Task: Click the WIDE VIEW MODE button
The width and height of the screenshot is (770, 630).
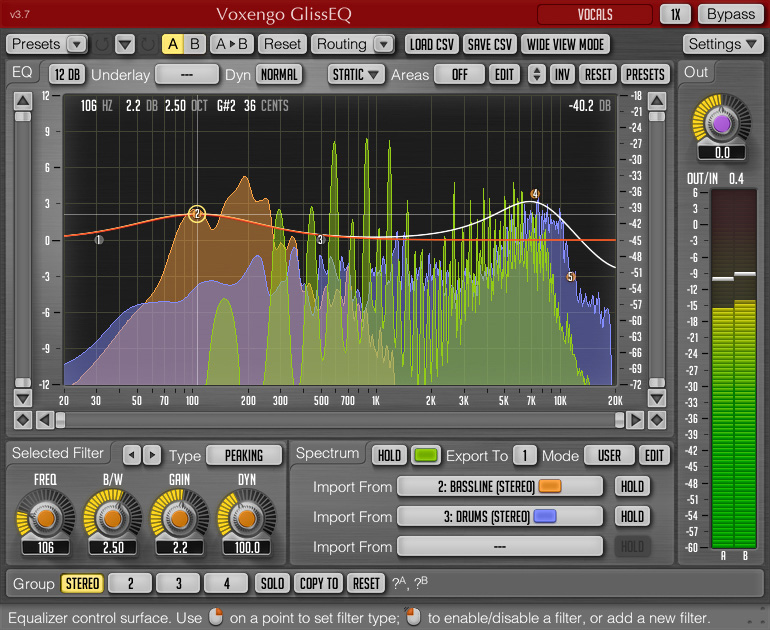Action: [565, 44]
